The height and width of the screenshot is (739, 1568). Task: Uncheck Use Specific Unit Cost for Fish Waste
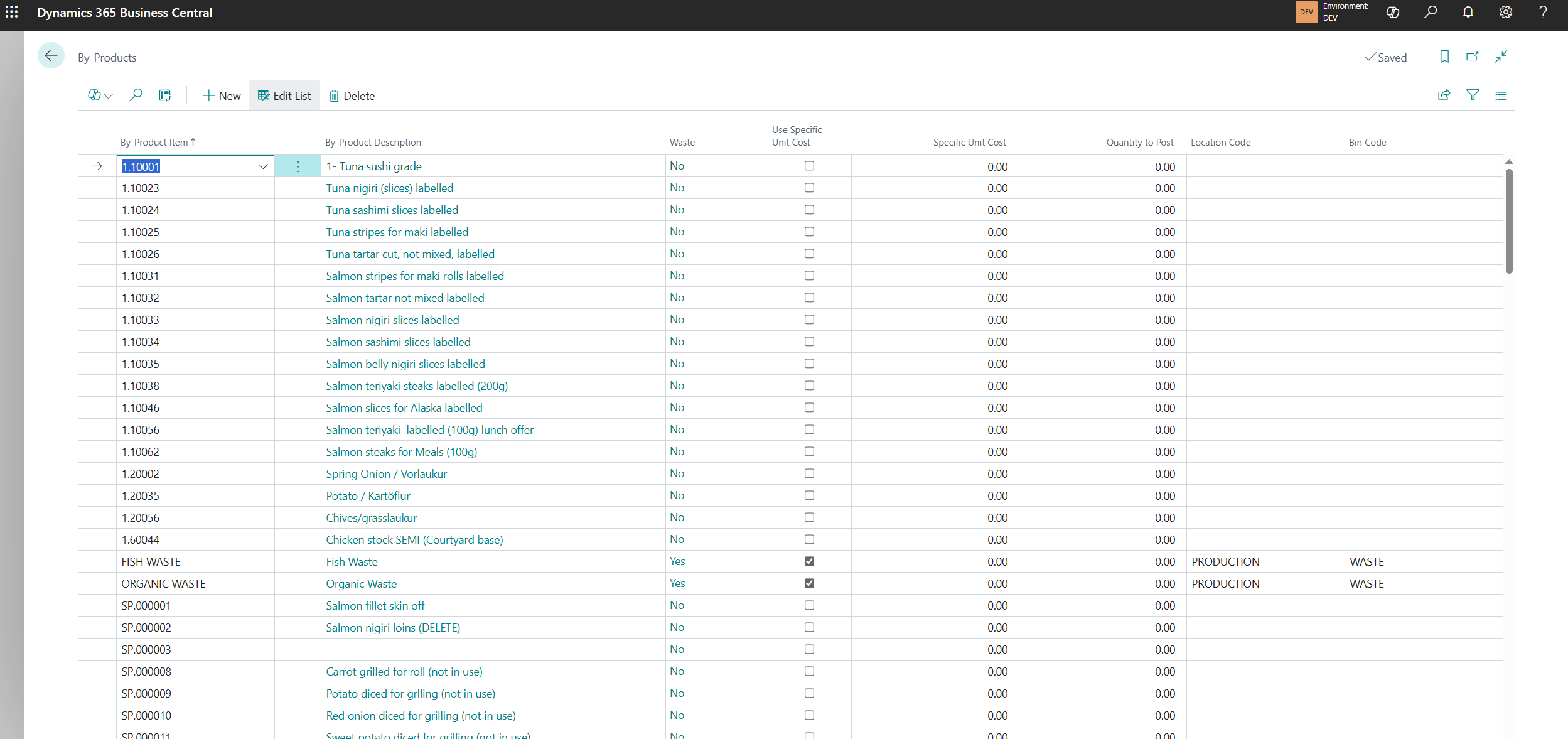[809, 561]
